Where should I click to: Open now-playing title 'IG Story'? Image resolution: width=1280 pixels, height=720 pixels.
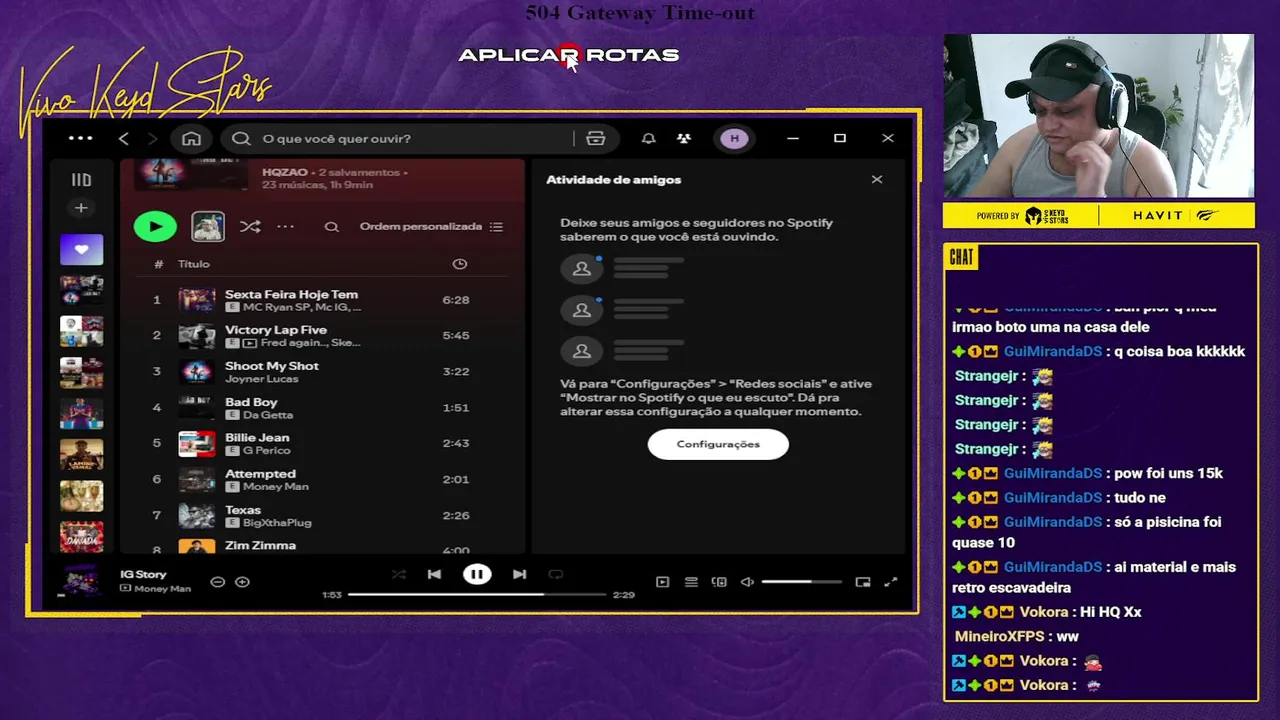(143, 575)
